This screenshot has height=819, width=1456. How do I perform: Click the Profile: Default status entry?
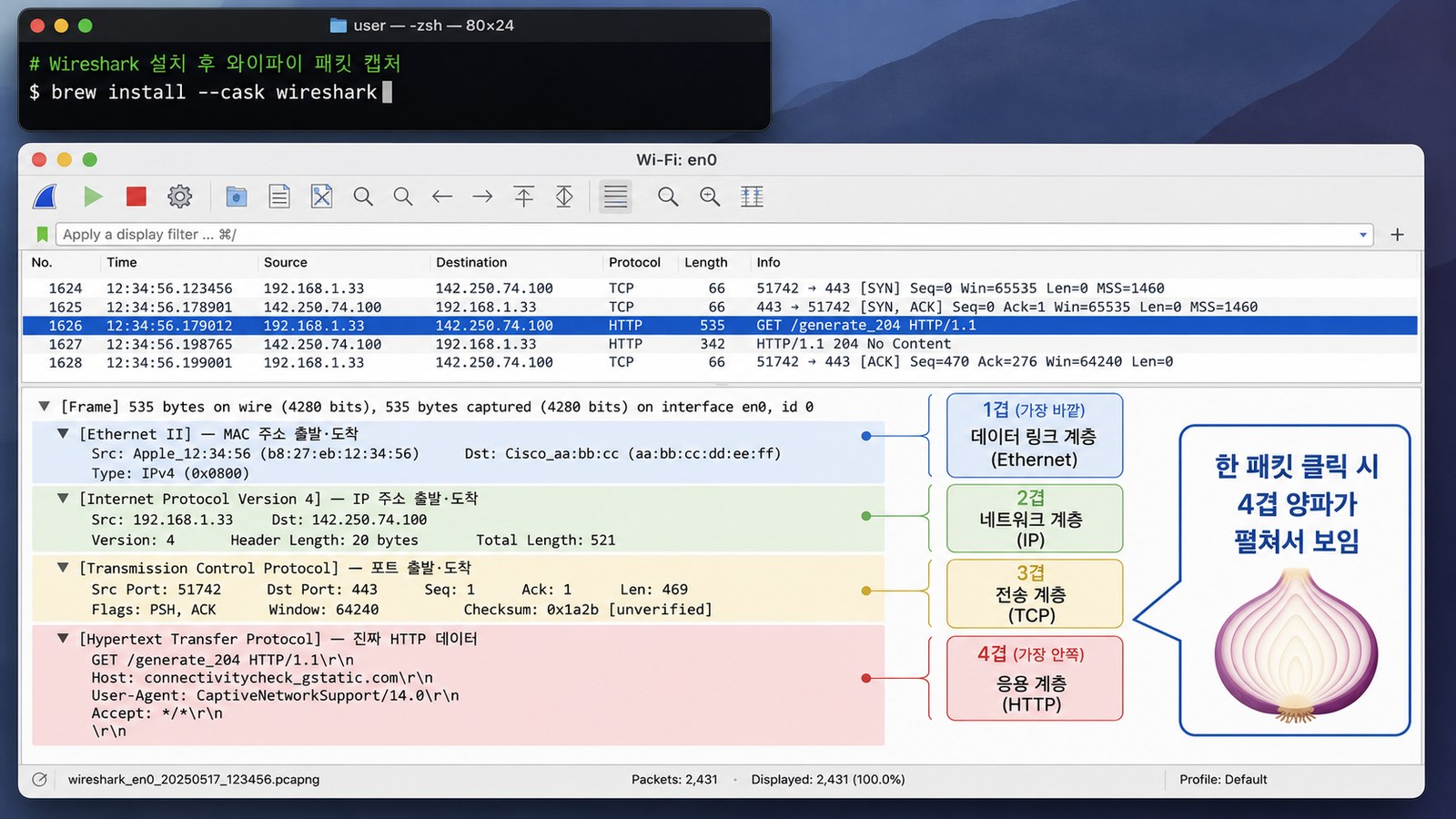1223,780
